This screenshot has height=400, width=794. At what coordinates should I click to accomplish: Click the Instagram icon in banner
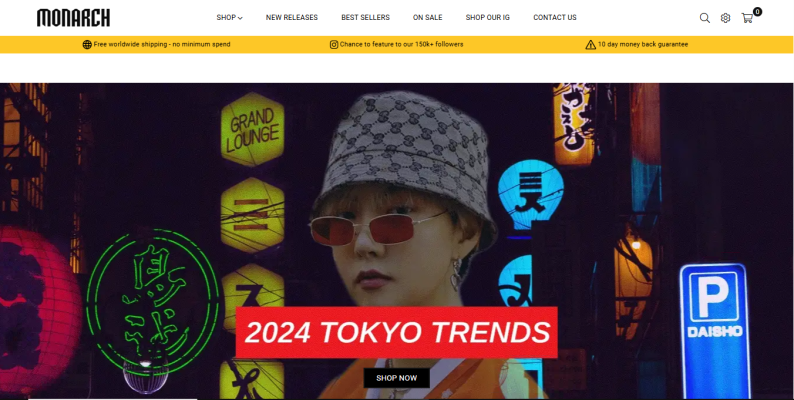(334, 45)
